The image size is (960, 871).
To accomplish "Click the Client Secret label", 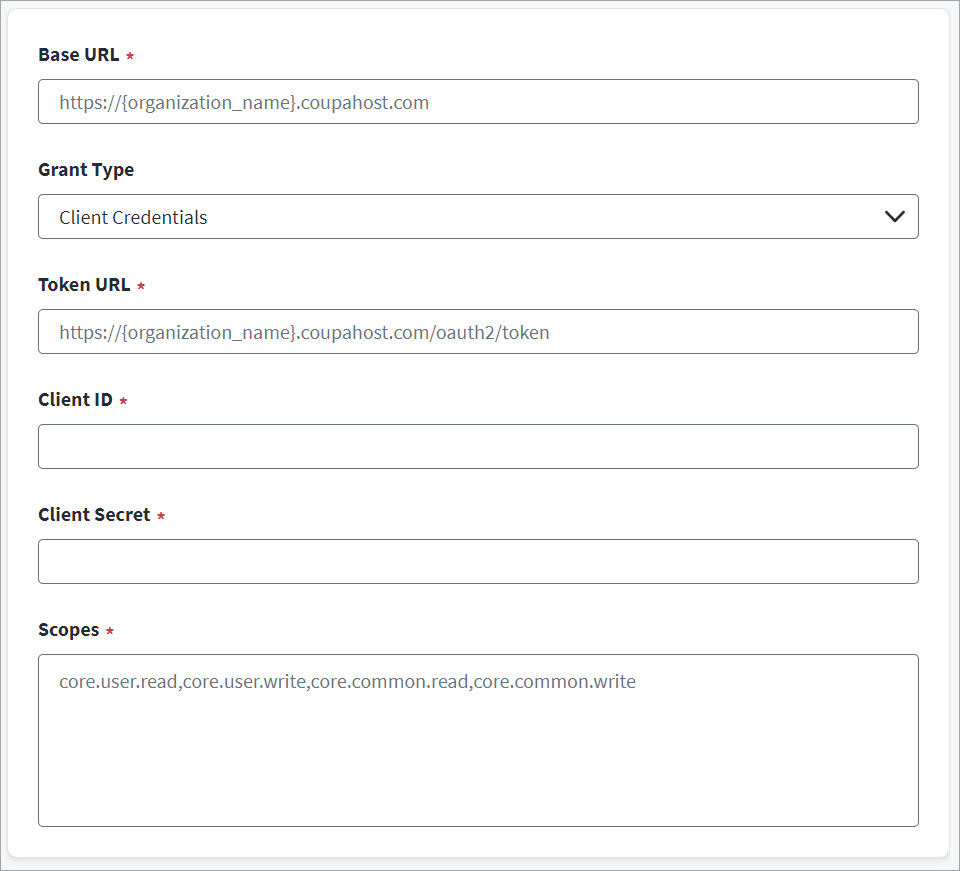I will (94, 515).
